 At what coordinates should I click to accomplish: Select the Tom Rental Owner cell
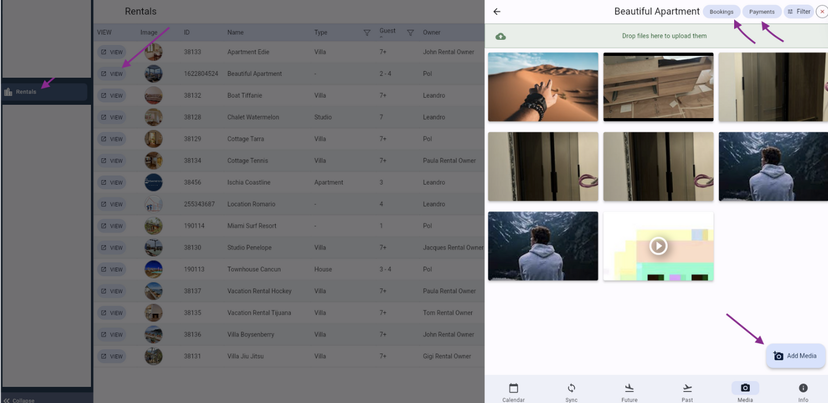pyautogui.click(x=448, y=313)
